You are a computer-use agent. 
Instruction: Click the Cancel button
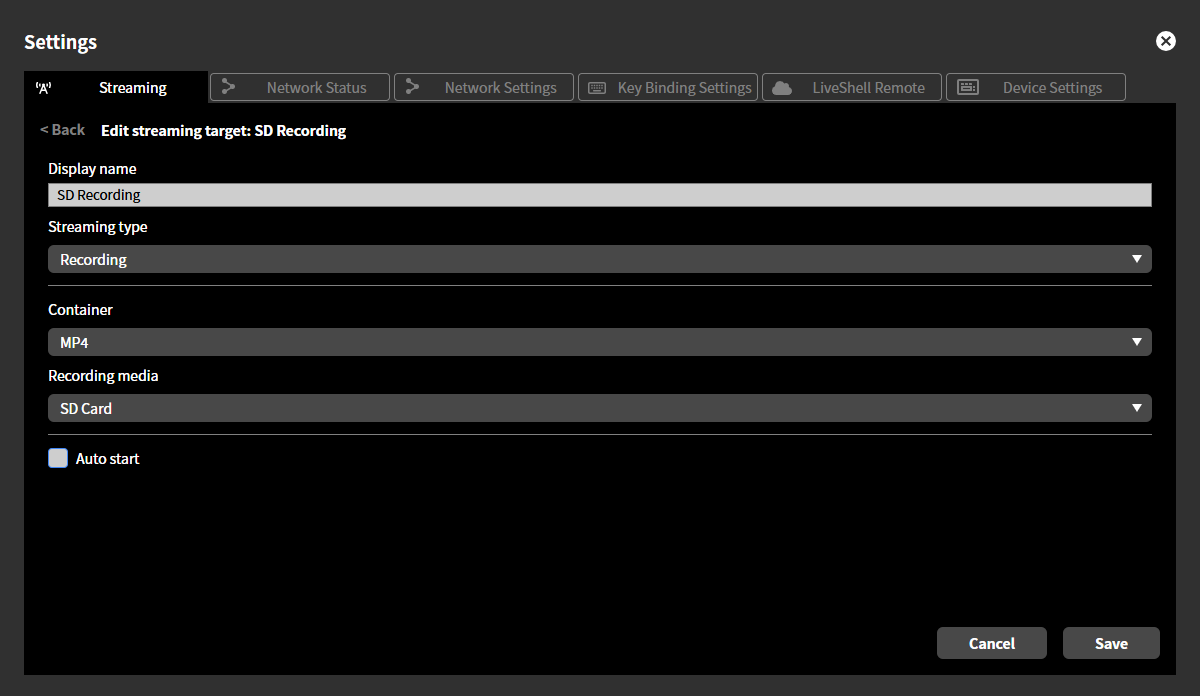(992, 643)
